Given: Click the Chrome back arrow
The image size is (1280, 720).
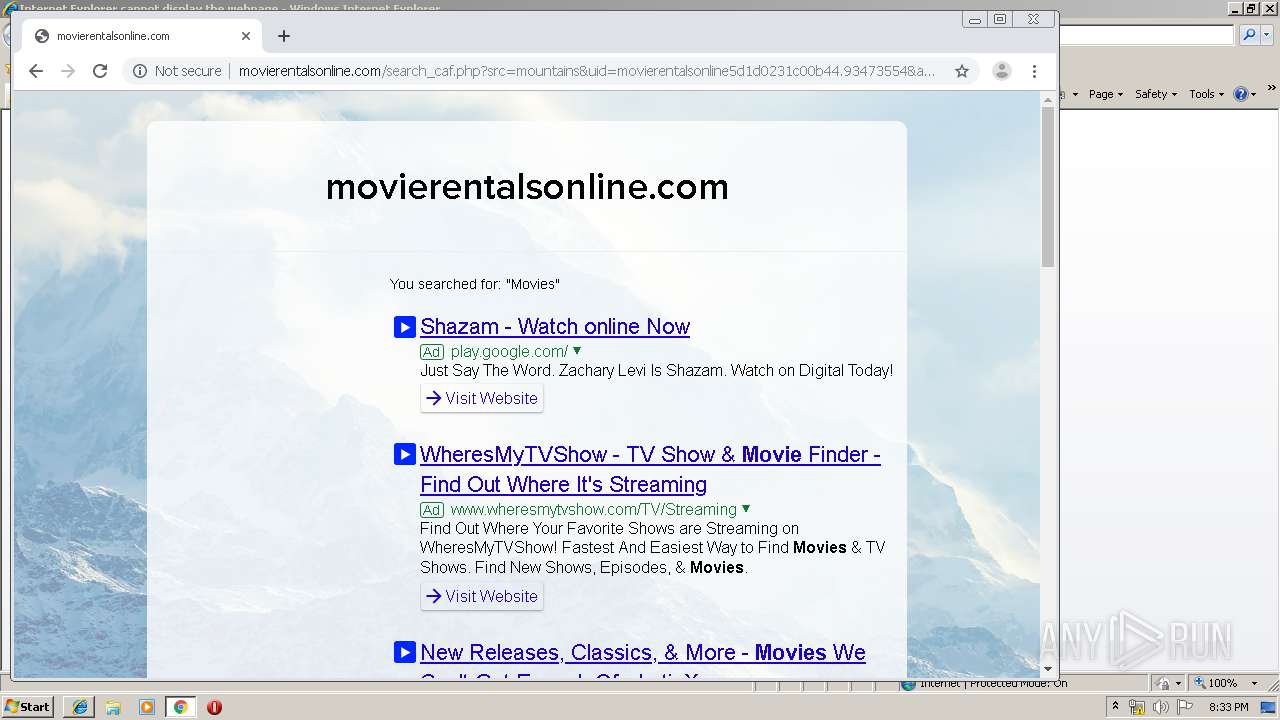Looking at the screenshot, I should [x=36, y=71].
